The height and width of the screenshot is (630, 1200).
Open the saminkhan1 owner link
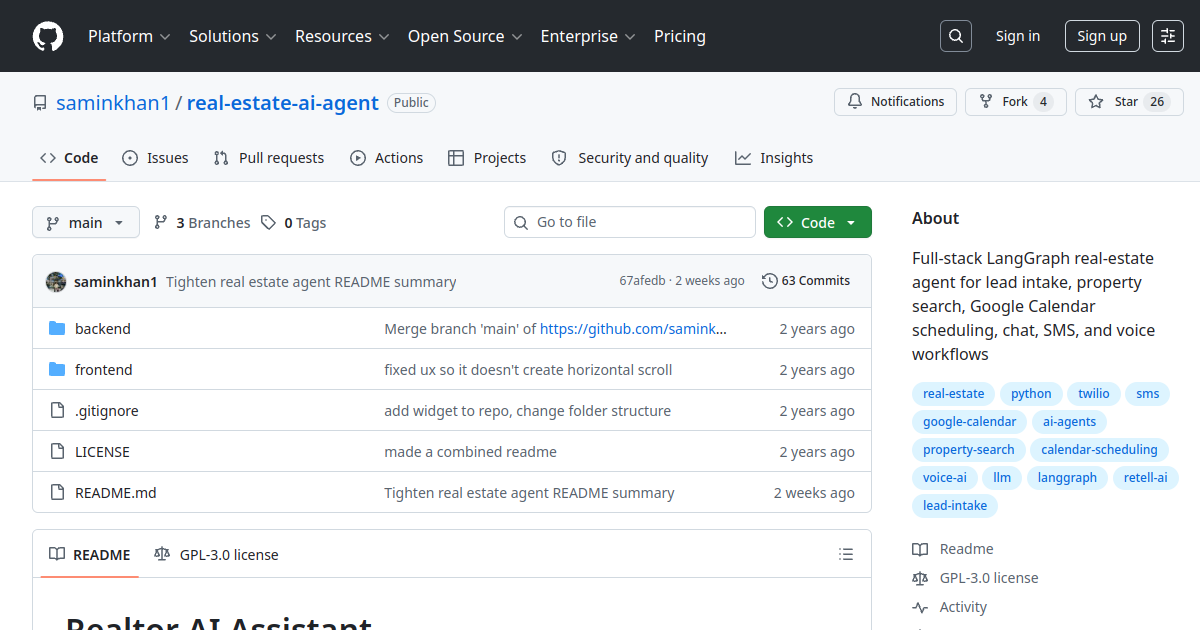pos(113,103)
